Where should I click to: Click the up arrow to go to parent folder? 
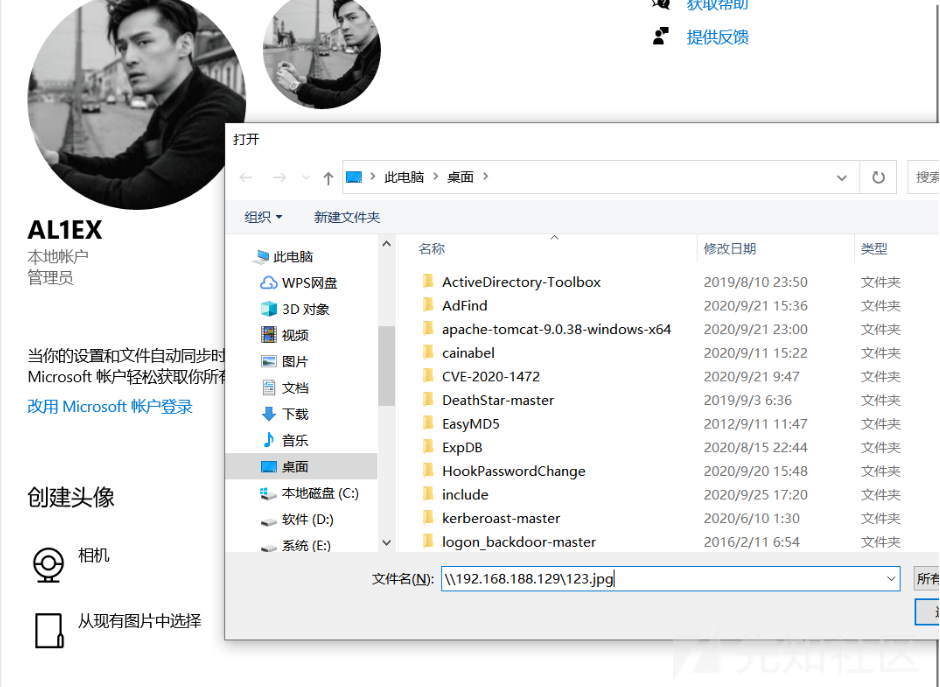pyautogui.click(x=328, y=176)
